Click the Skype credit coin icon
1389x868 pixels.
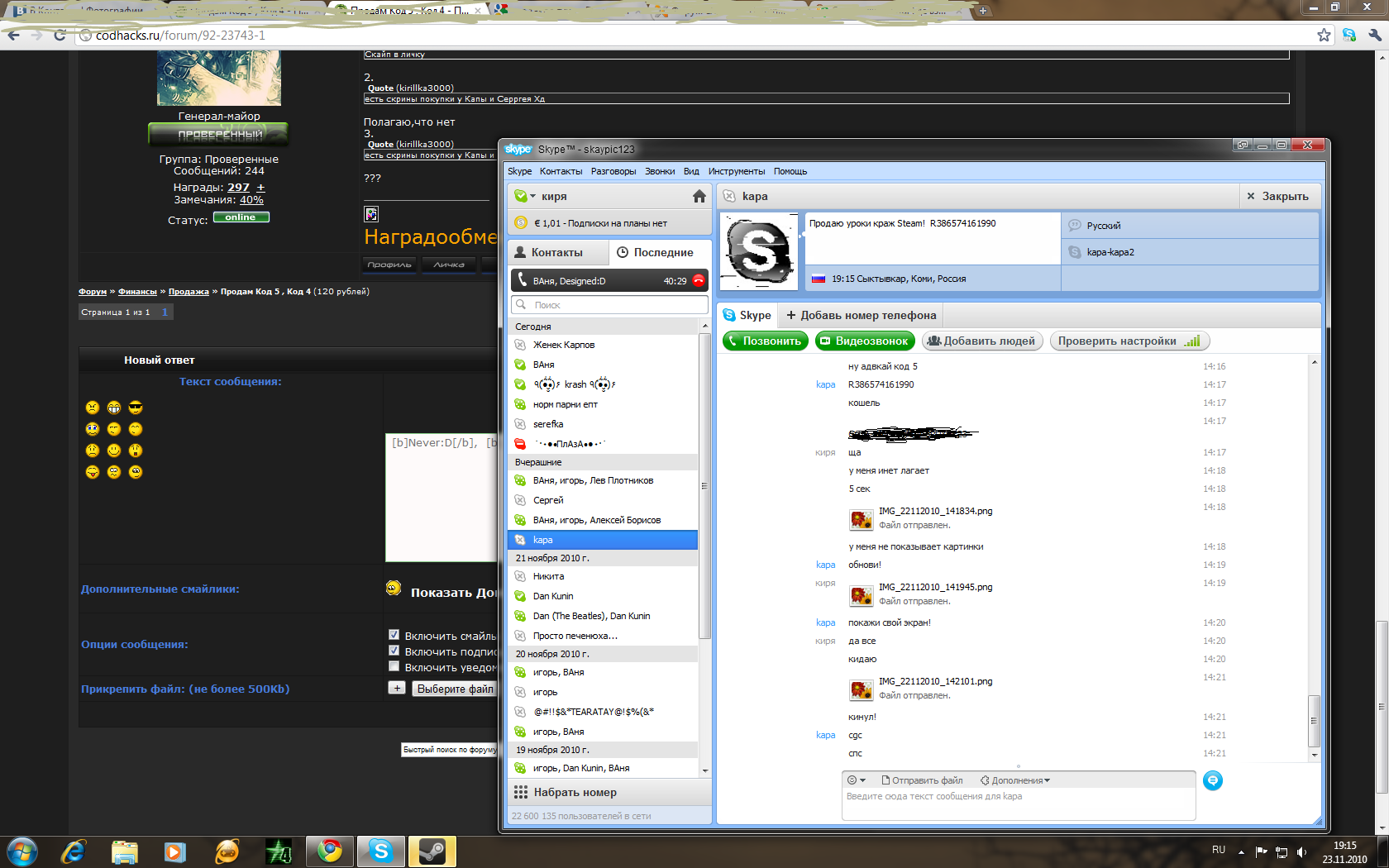521,222
